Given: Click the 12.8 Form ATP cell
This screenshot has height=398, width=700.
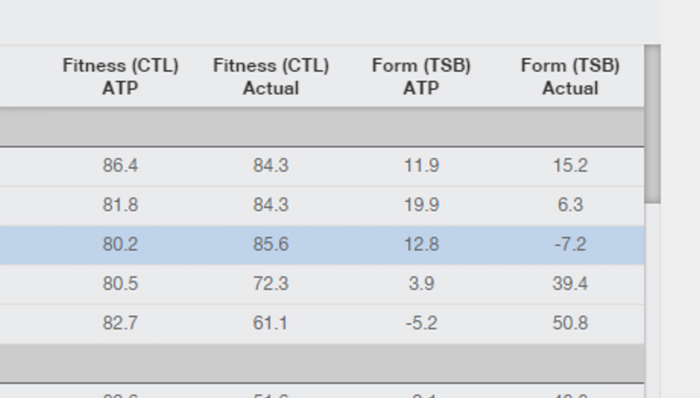Looking at the screenshot, I should [x=421, y=244].
